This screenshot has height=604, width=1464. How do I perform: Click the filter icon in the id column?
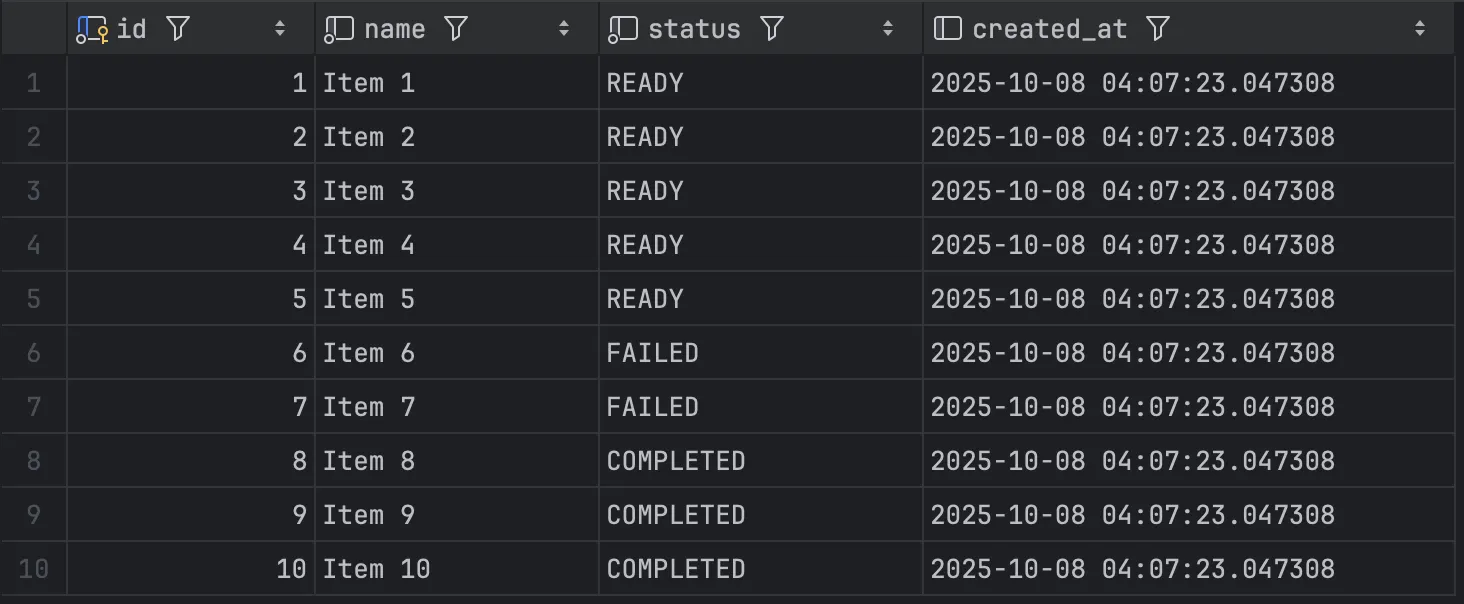tap(178, 29)
